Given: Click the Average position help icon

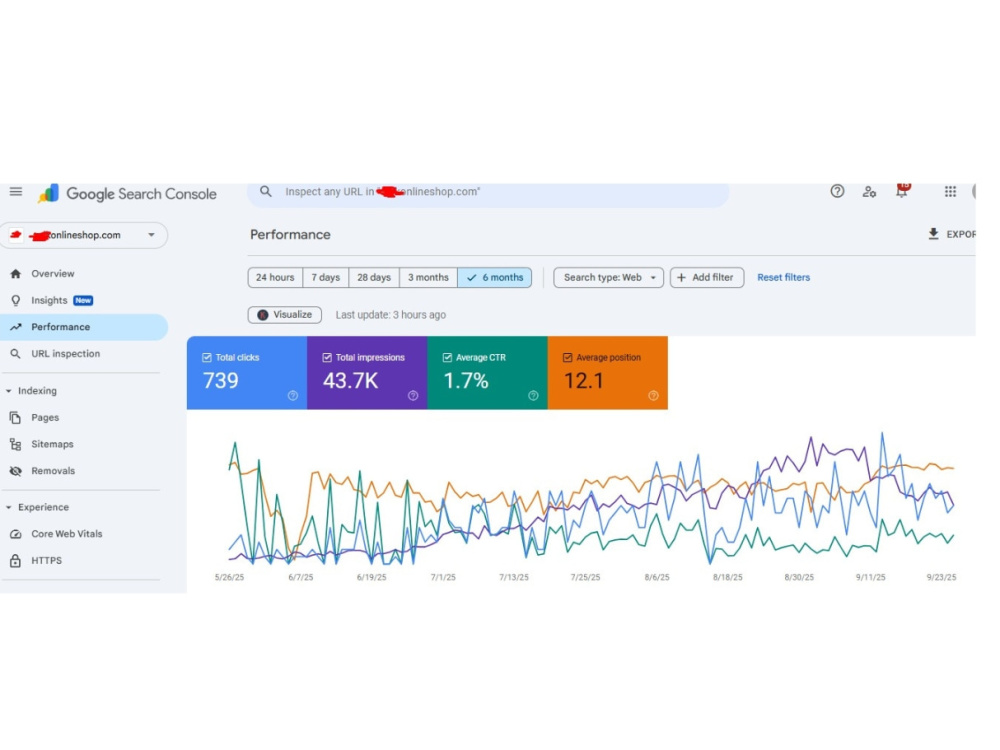Looking at the screenshot, I should [654, 396].
